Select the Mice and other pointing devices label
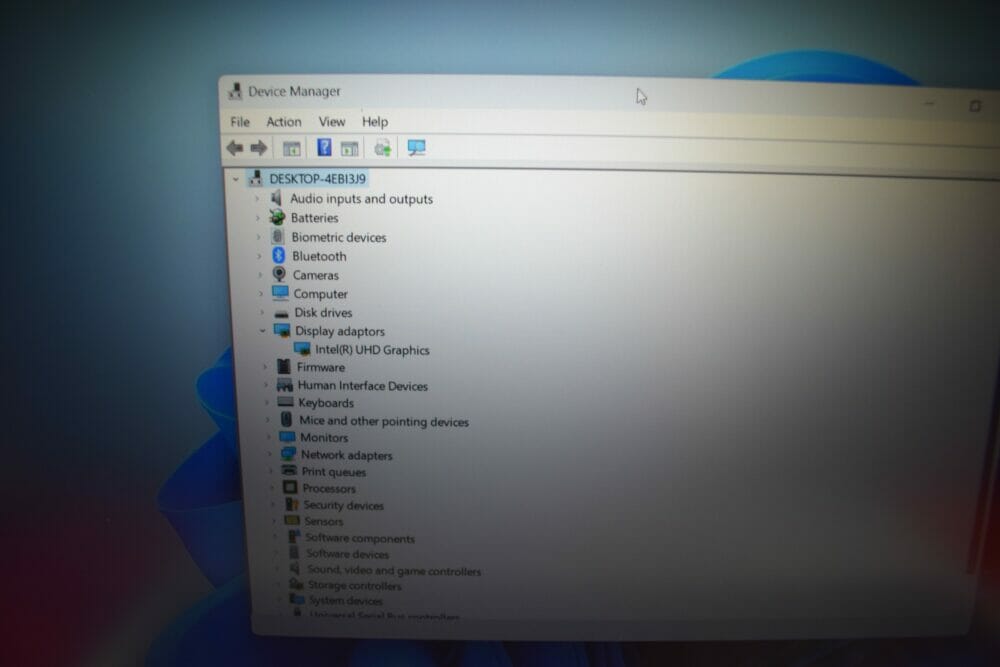This screenshot has width=1000, height=667. pyautogui.click(x=384, y=421)
